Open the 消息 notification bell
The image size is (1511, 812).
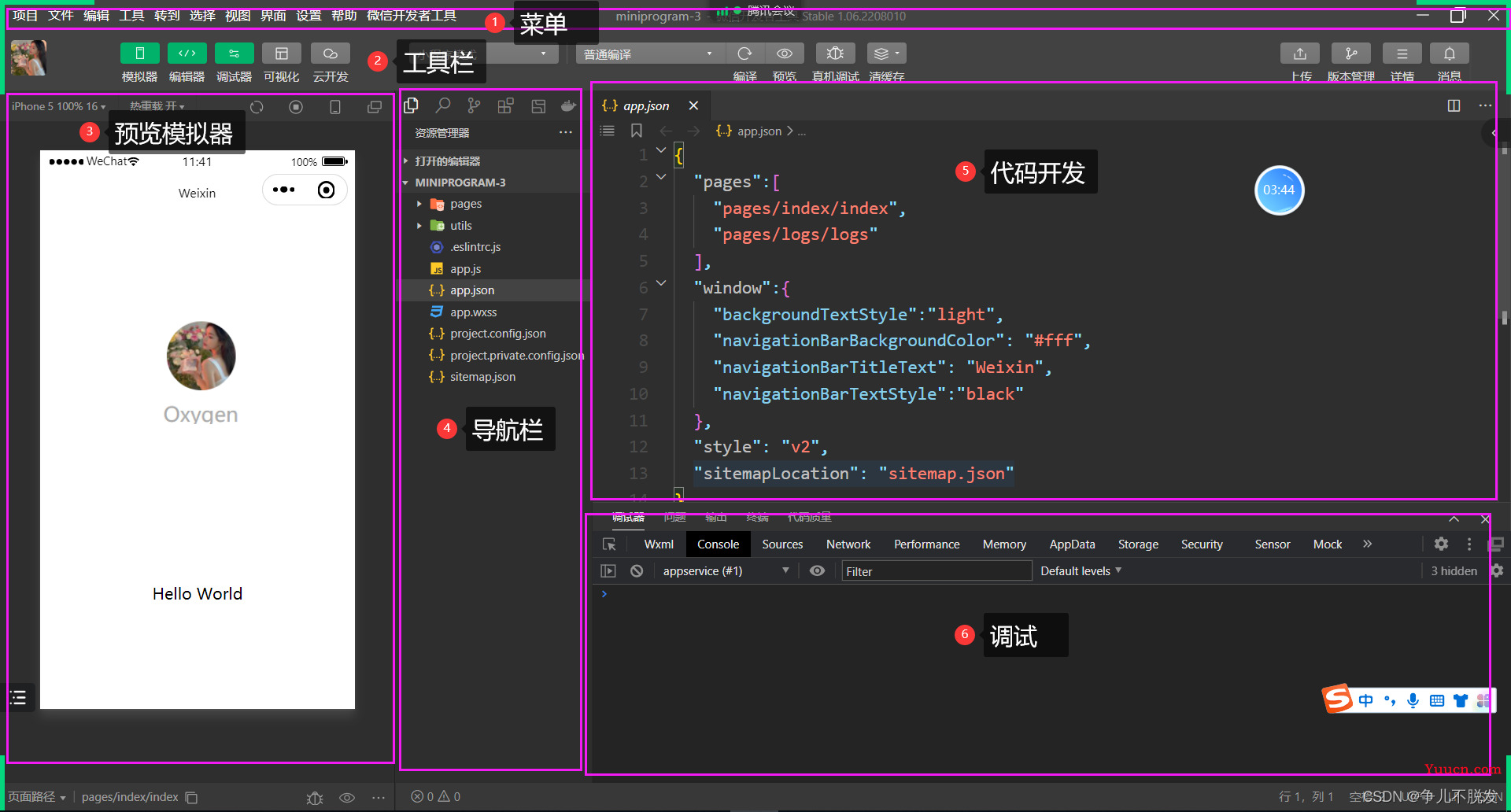[x=1449, y=54]
